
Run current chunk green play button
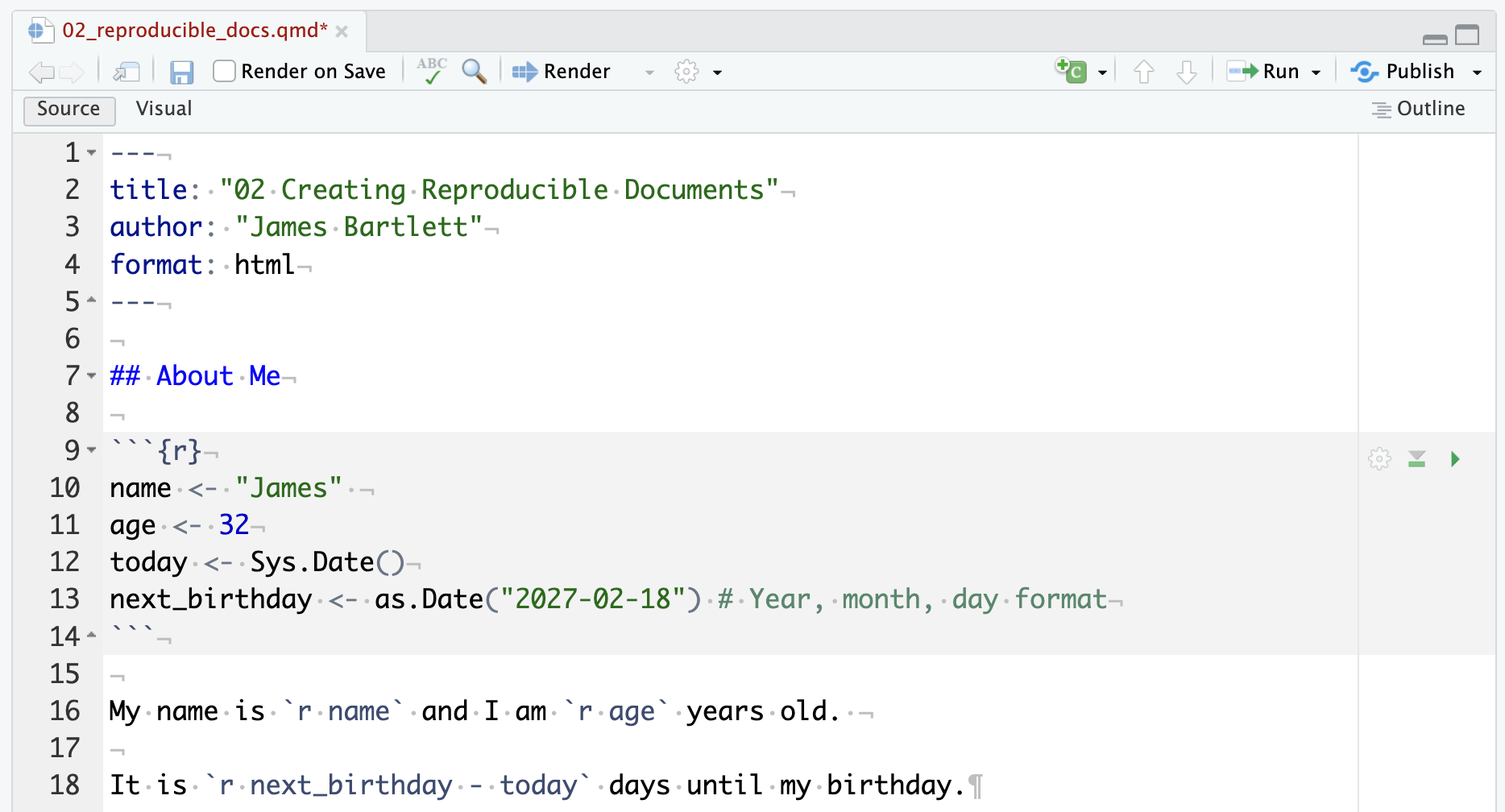(x=1455, y=459)
